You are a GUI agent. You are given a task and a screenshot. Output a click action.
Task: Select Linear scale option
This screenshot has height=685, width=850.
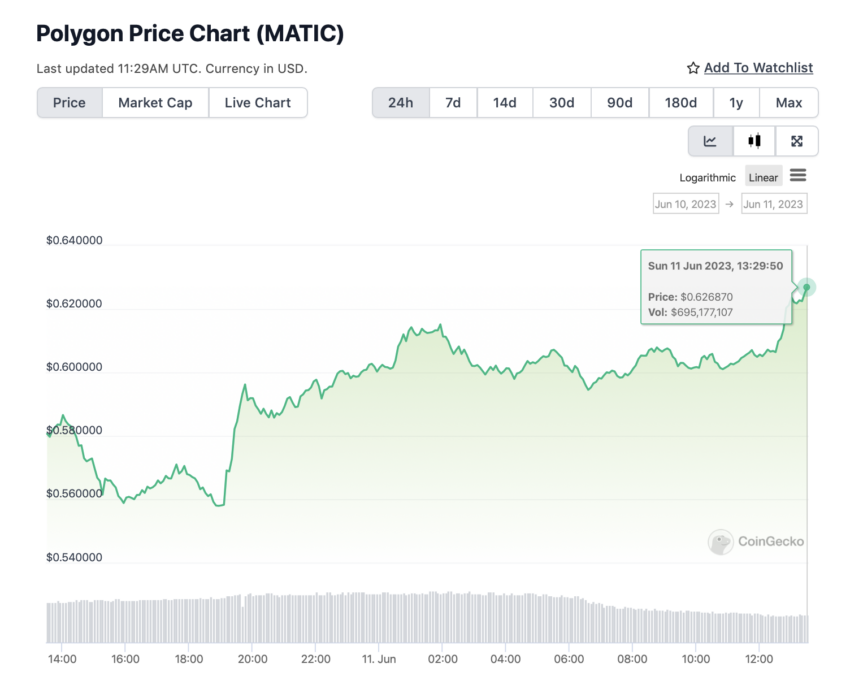[763, 178]
